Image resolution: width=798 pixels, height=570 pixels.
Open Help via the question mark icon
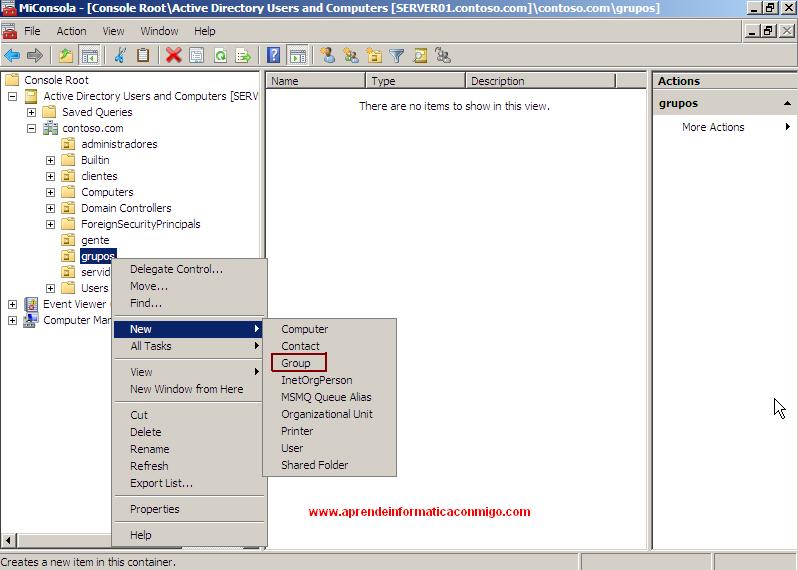[x=273, y=56]
